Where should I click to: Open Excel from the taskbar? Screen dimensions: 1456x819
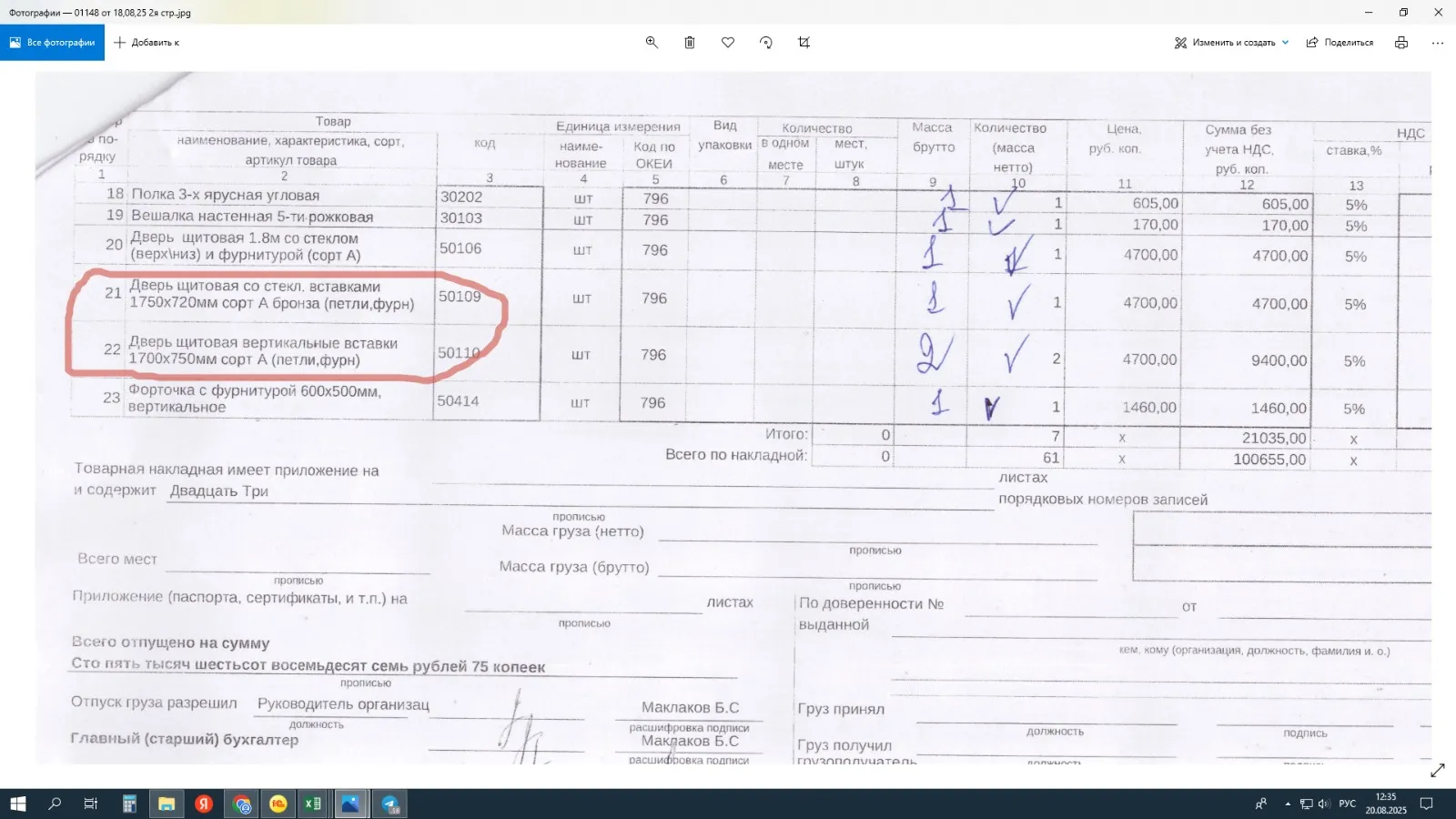pos(313,804)
